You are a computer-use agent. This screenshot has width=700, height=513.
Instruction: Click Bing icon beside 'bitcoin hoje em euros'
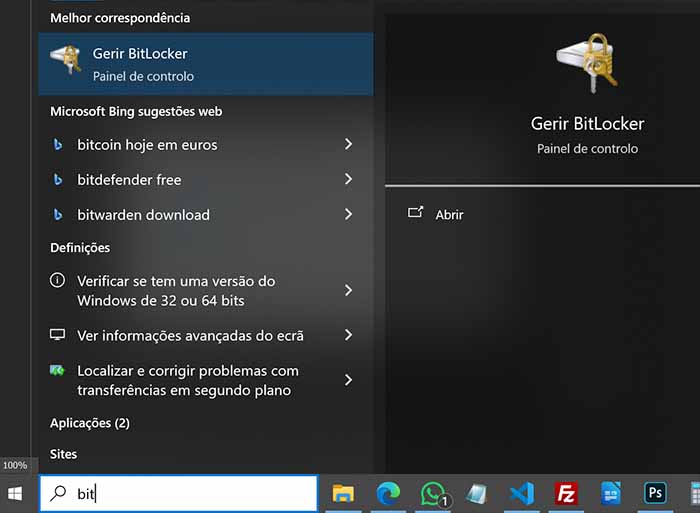click(58, 145)
